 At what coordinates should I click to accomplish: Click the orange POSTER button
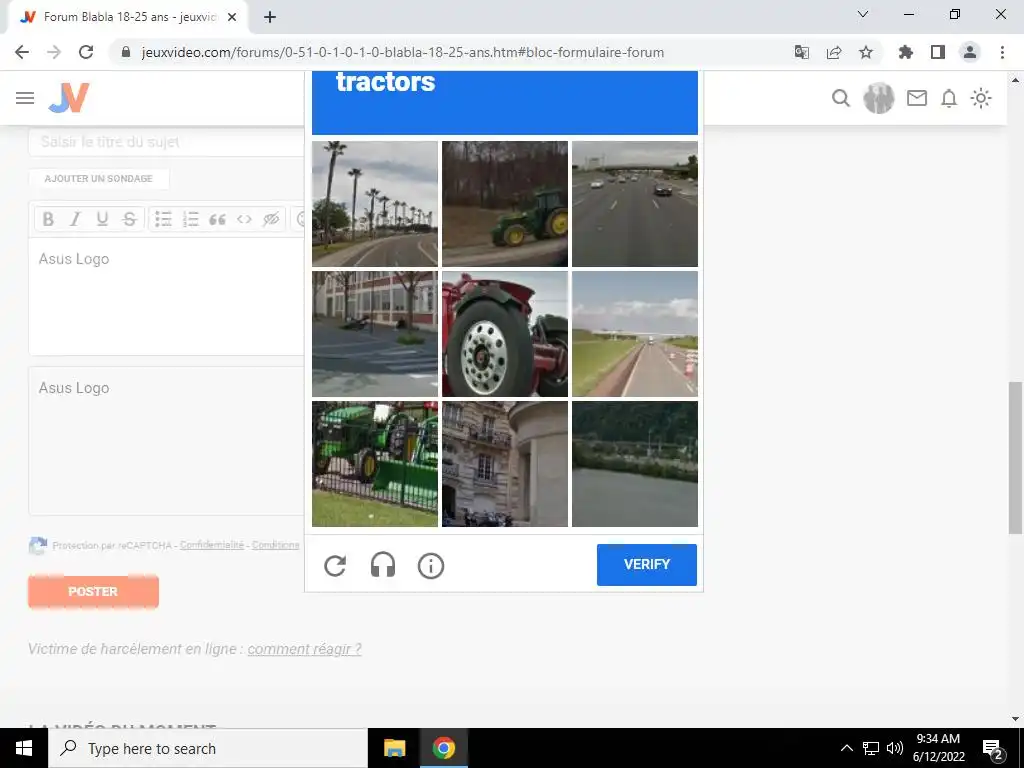pos(93,592)
